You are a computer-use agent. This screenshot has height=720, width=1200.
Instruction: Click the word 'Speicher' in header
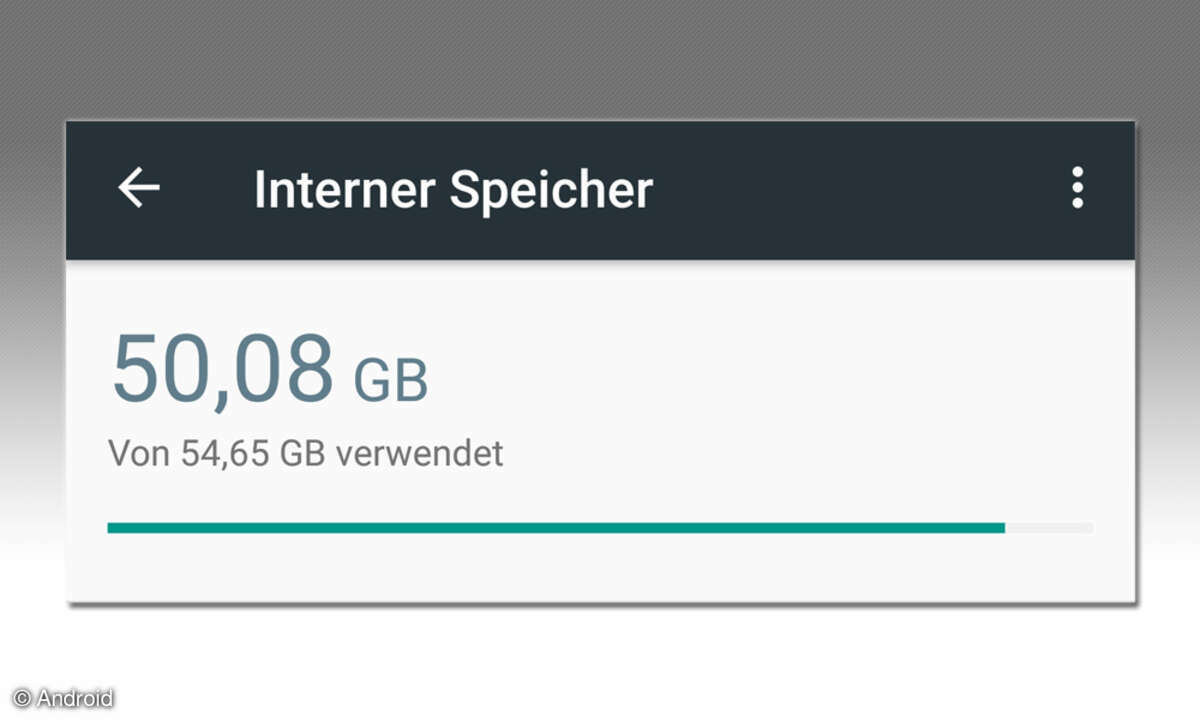(551, 190)
